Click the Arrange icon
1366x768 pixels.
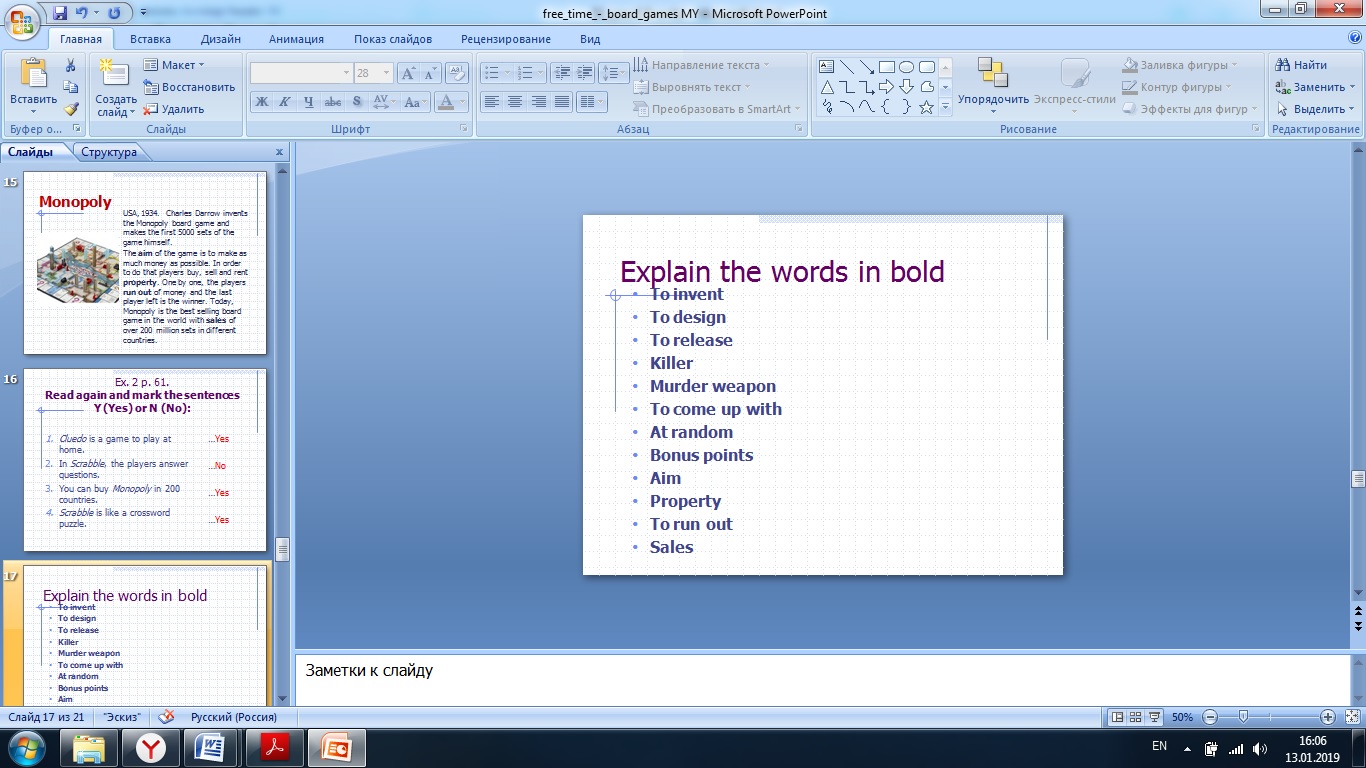tap(992, 72)
